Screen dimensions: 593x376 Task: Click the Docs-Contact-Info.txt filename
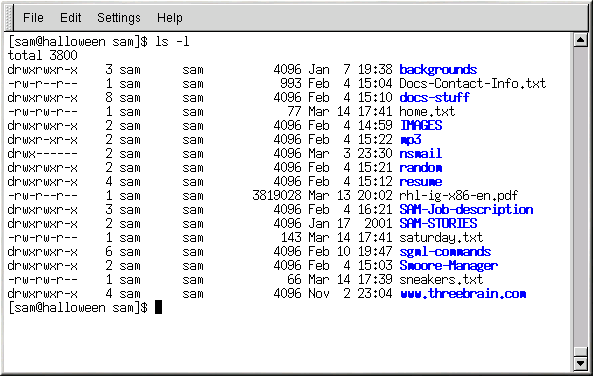point(473,84)
